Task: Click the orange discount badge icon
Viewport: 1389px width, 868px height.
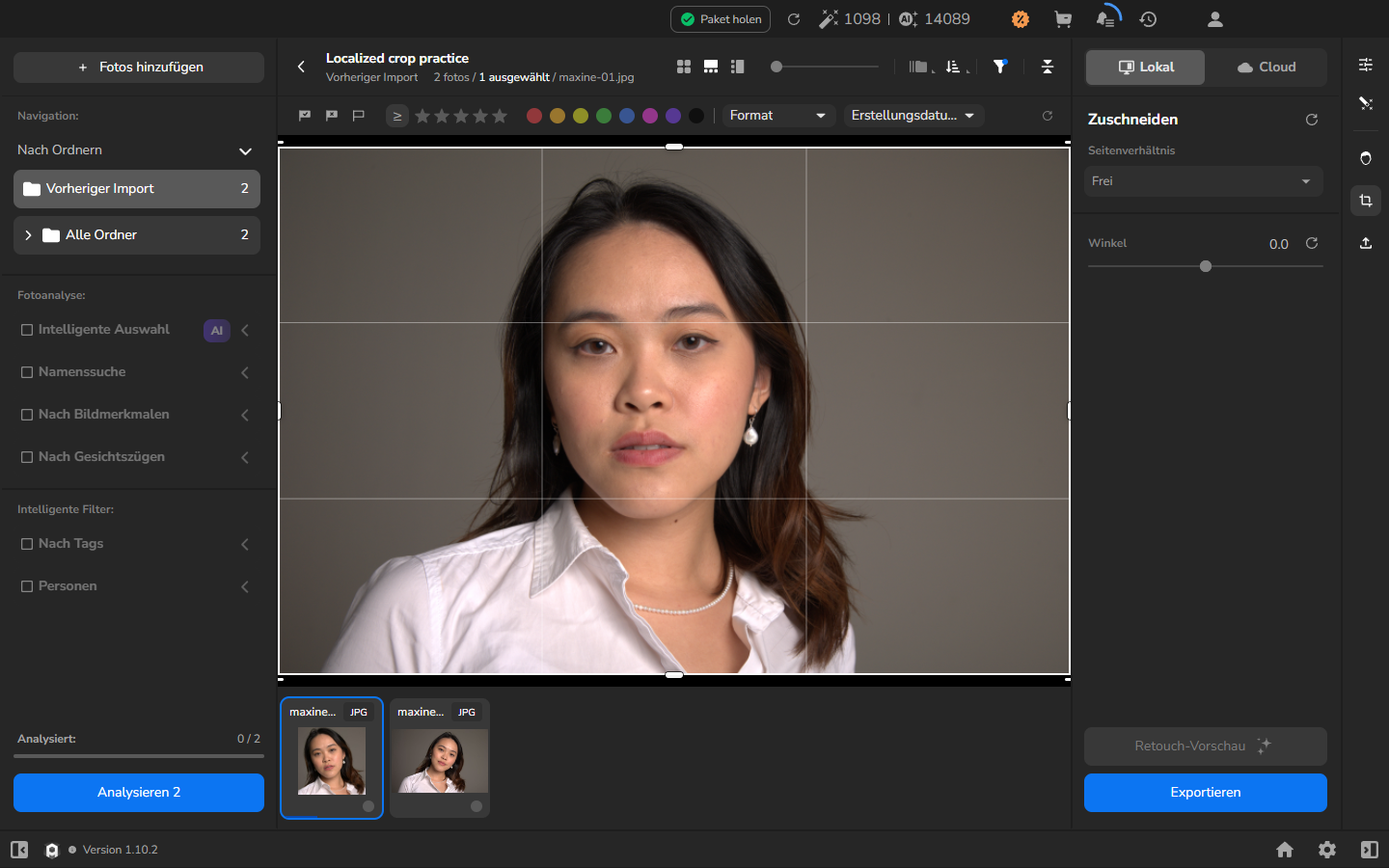Action: (1021, 19)
